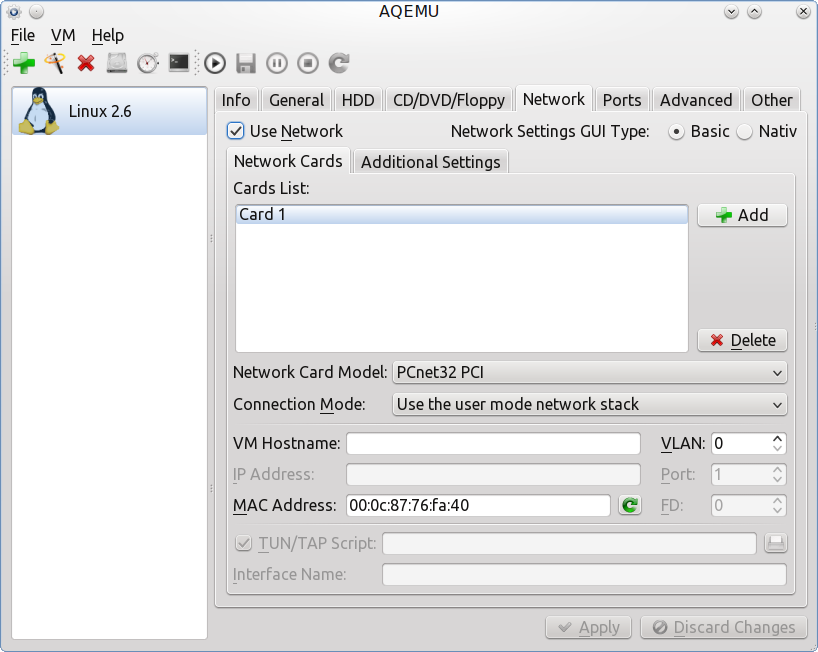Open the VM creation wizard wand icon
The height and width of the screenshot is (652, 818).
pyautogui.click(x=55, y=64)
